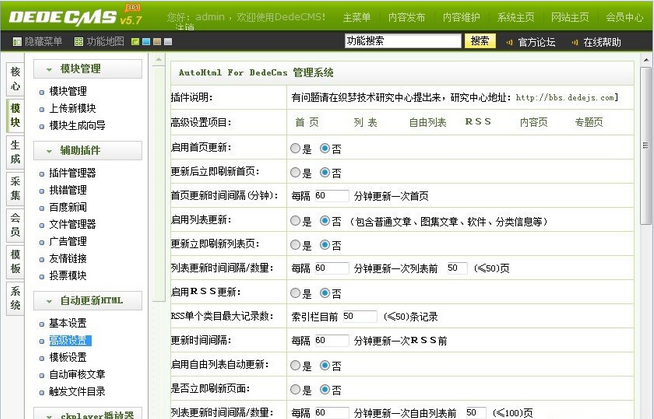
Task: Open the 内容发布 top menu
Action: click(x=408, y=17)
